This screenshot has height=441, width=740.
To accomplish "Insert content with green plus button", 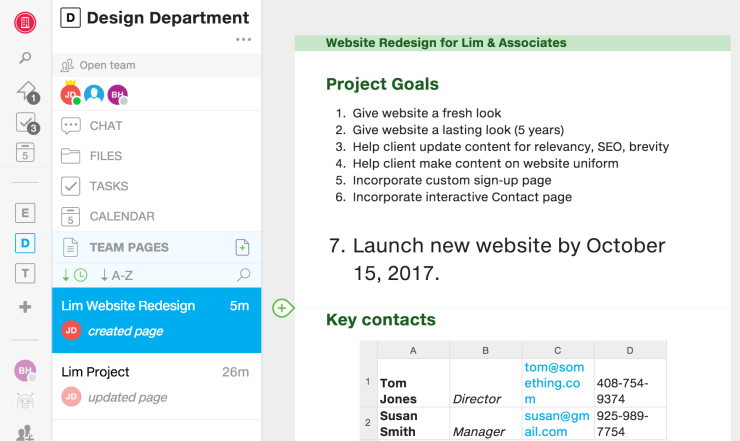I will point(282,308).
